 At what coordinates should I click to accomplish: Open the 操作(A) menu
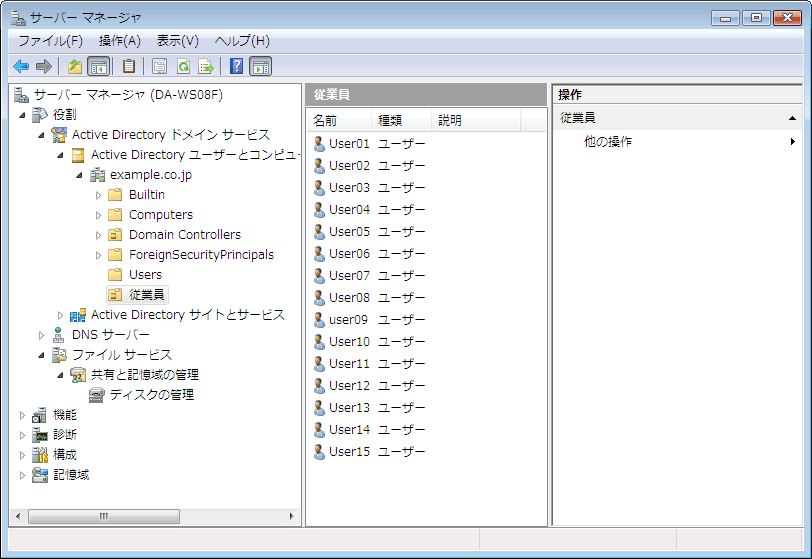120,41
